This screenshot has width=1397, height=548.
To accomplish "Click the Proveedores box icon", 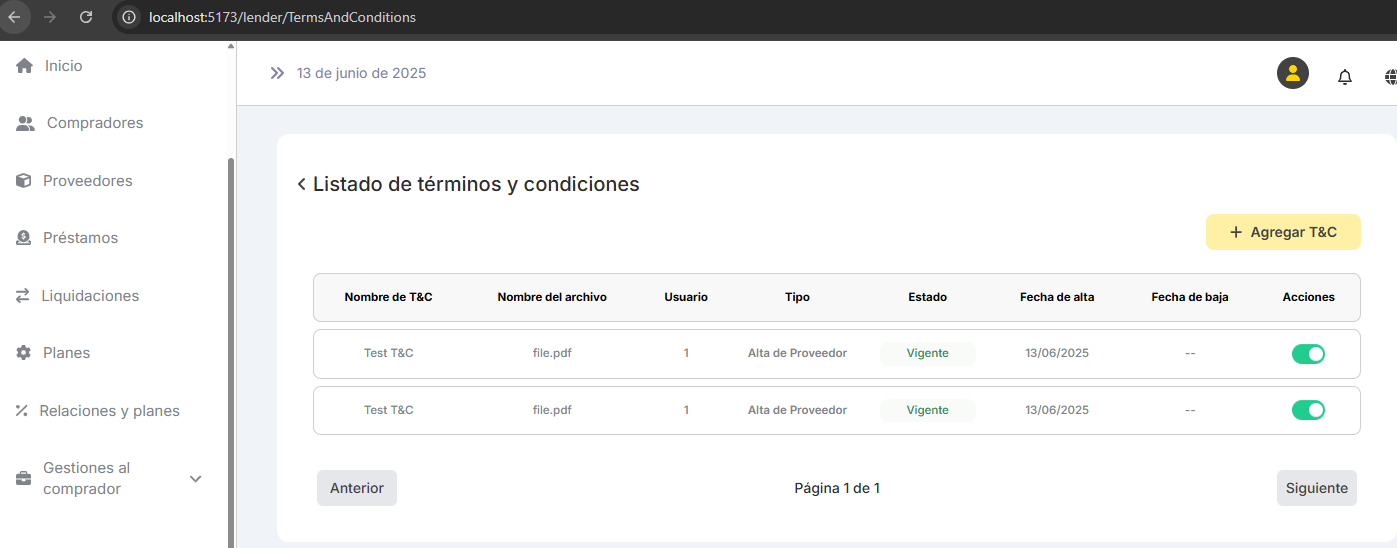I will [24, 181].
